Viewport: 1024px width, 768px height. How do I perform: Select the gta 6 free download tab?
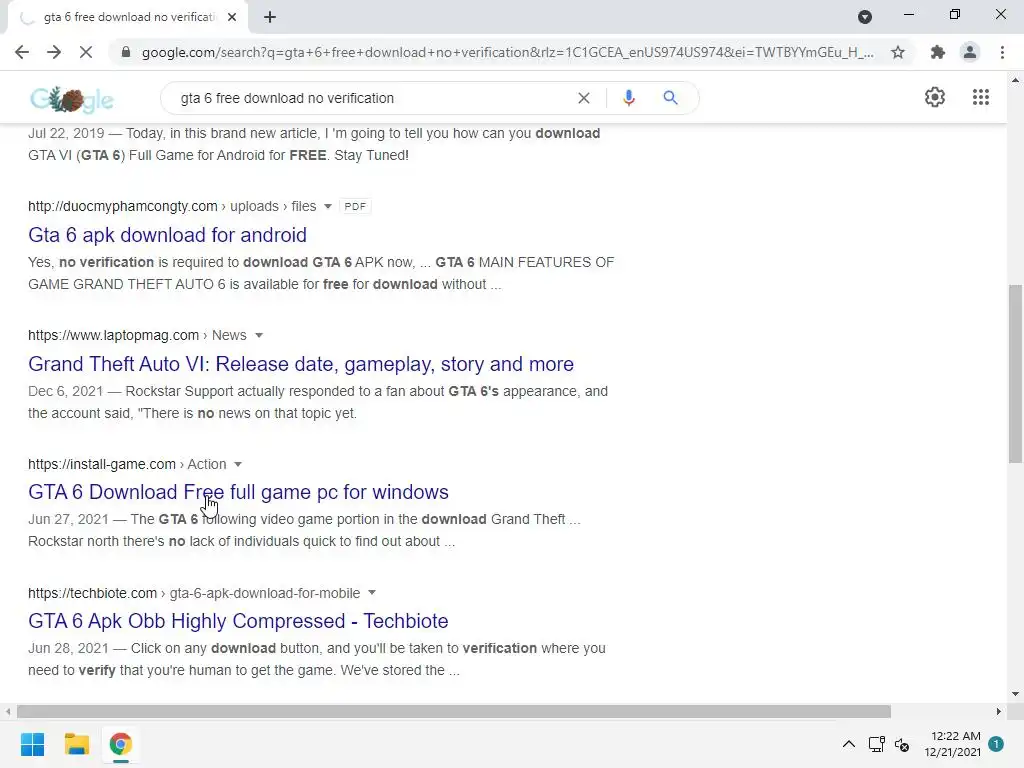[x=127, y=17]
